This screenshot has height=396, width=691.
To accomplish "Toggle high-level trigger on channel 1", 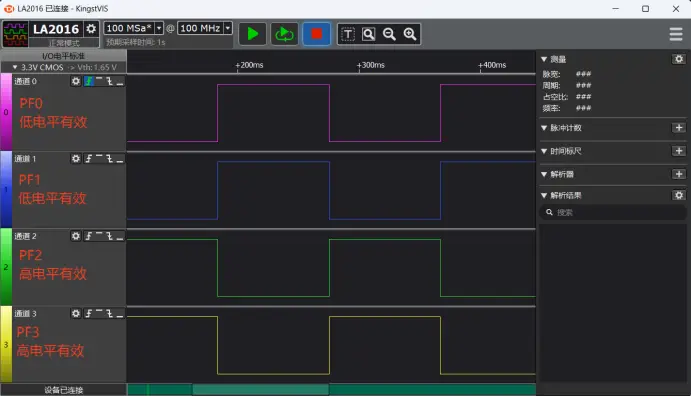I will [99, 159].
